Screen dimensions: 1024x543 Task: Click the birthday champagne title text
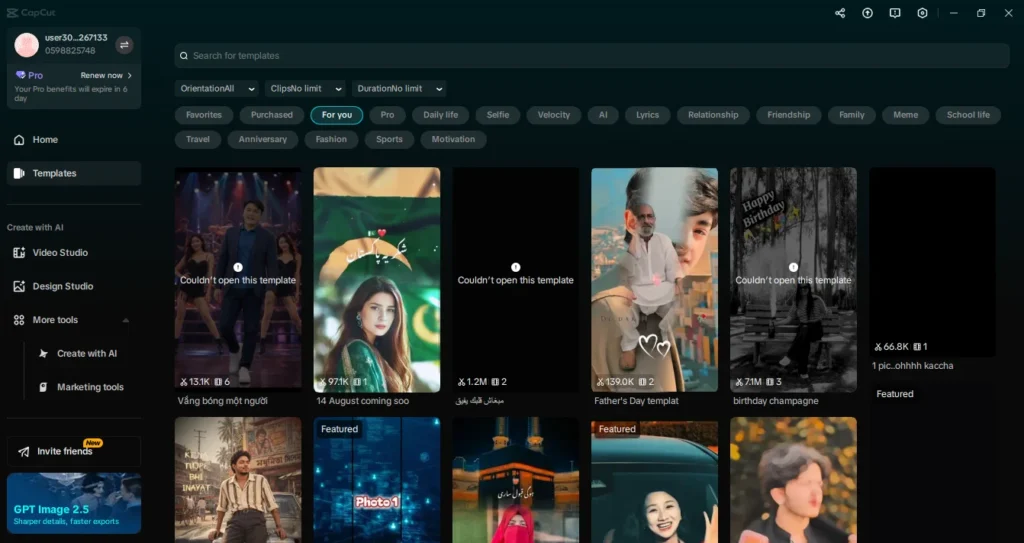tap(776, 401)
